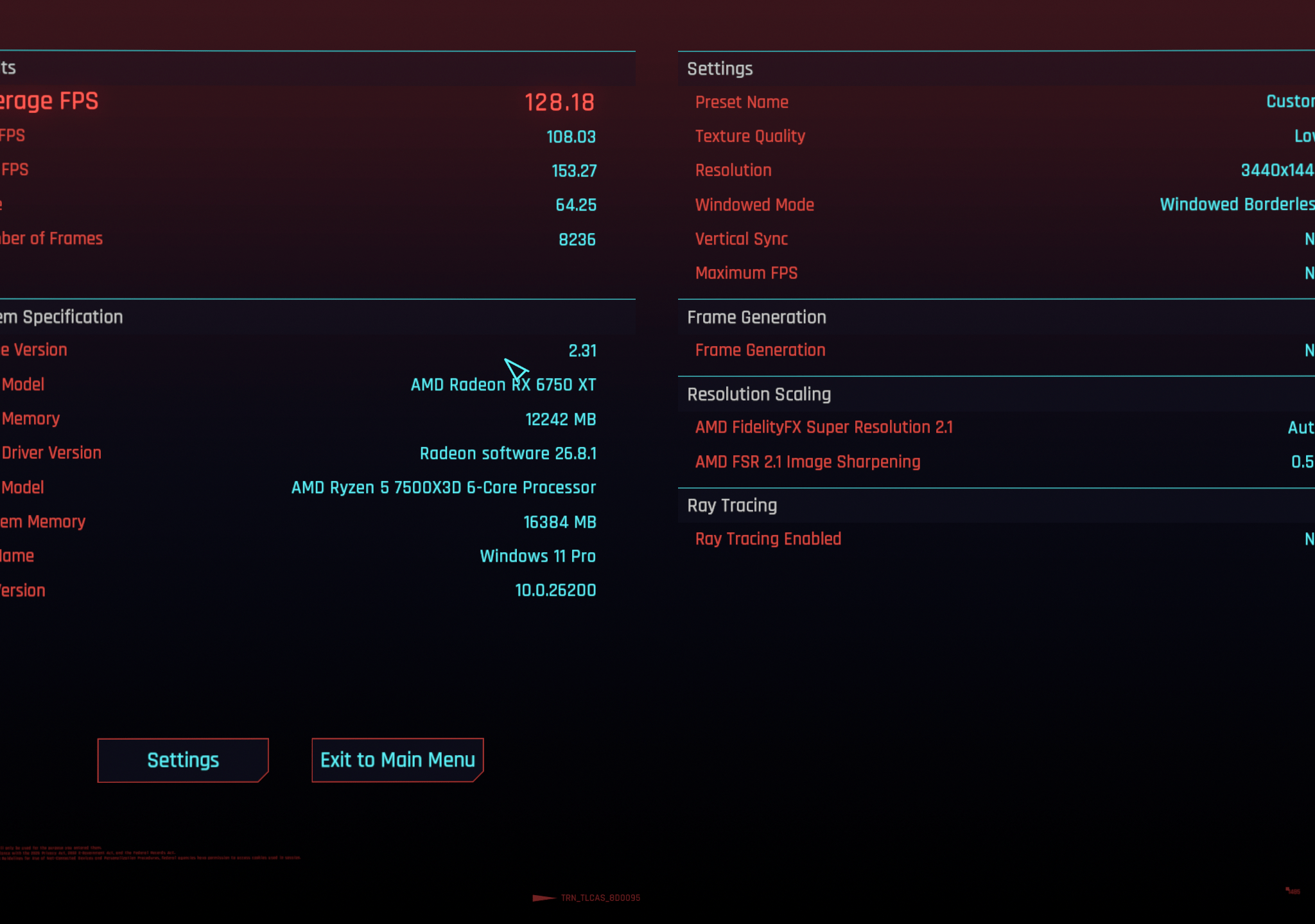Click the Windowed Mode label
Screen dimensions: 1315x924
click(x=754, y=205)
